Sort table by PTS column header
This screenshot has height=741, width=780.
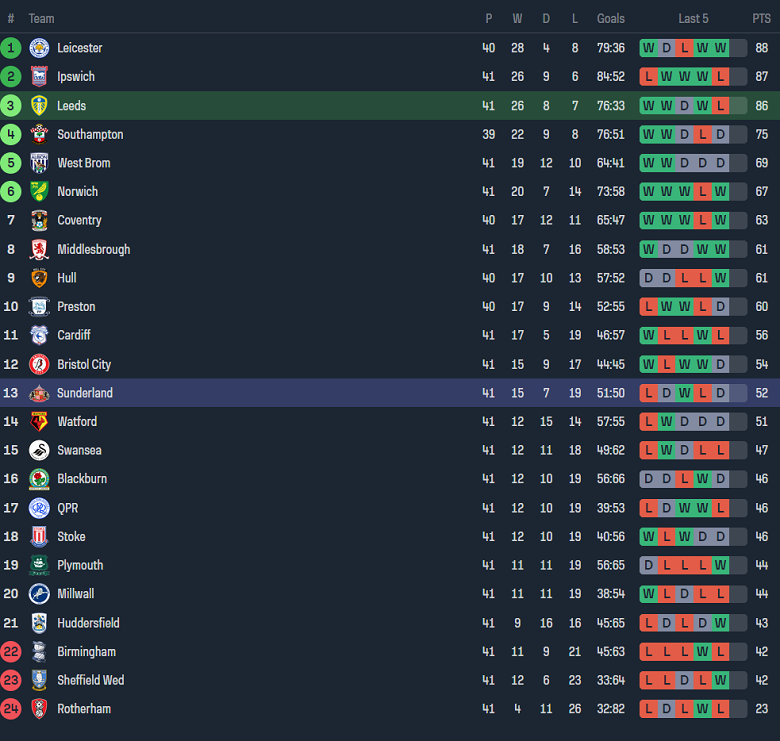761,19
